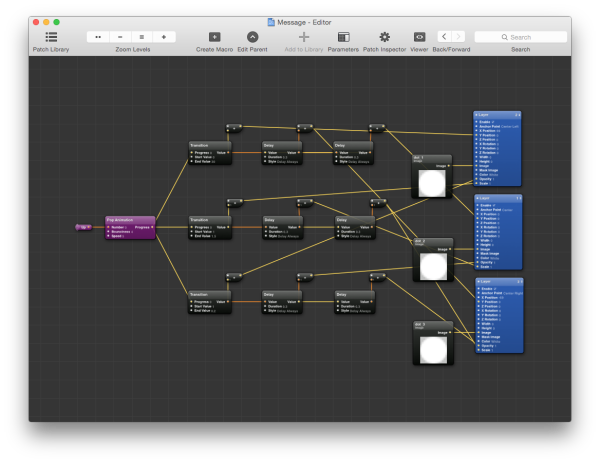Click the Create Macro icon
Viewport: 600px width, 463px height.
[x=214, y=37]
